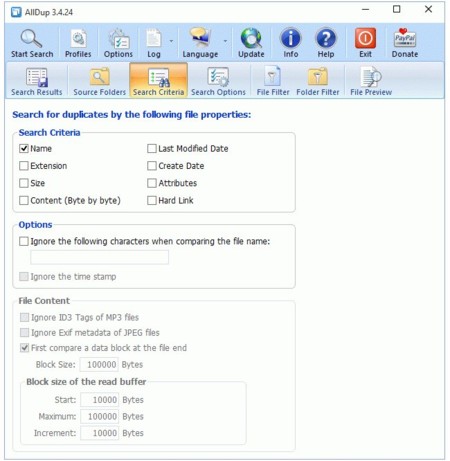The width and height of the screenshot is (450, 461).
Task: Click the ignore characters text field
Action: point(99,257)
